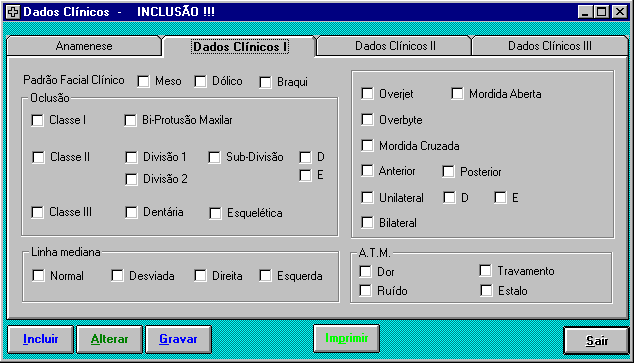Tick the Mordida Cruzada checkbox

tap(367, 146)
